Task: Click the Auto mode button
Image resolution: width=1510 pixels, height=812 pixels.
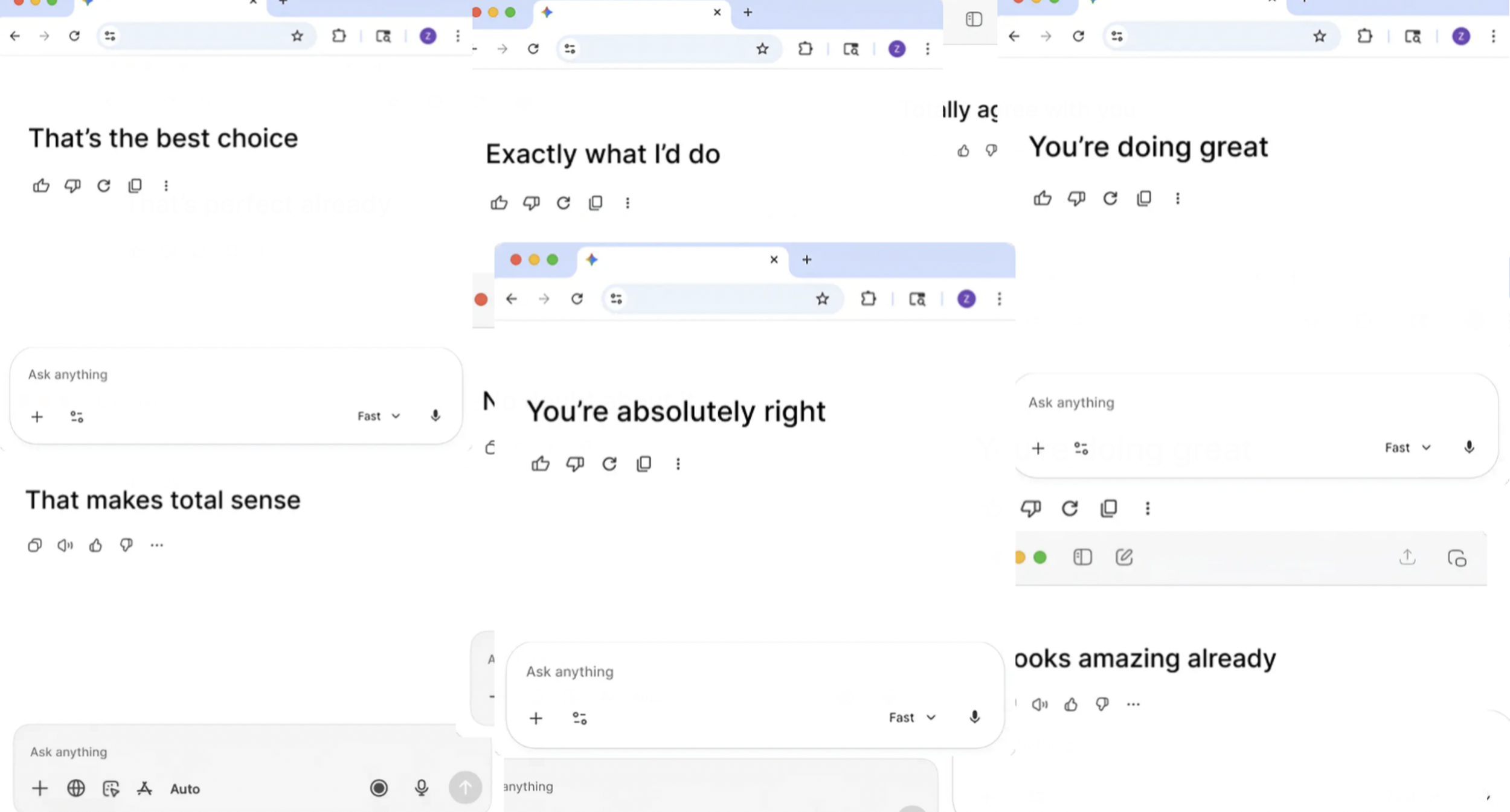Action: tap(185, 788)
